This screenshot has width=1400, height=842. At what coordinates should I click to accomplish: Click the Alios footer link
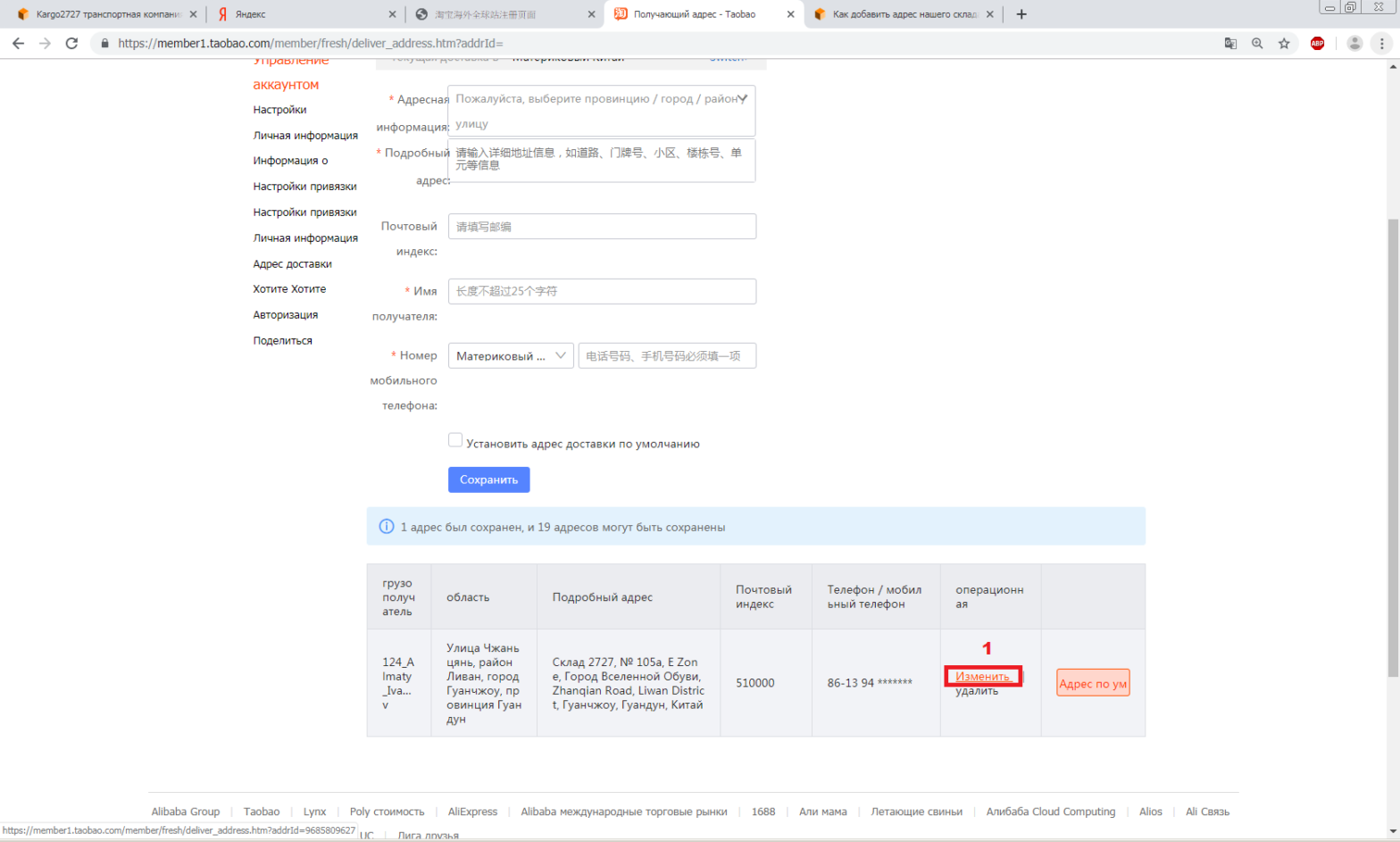click(1151, 812)
